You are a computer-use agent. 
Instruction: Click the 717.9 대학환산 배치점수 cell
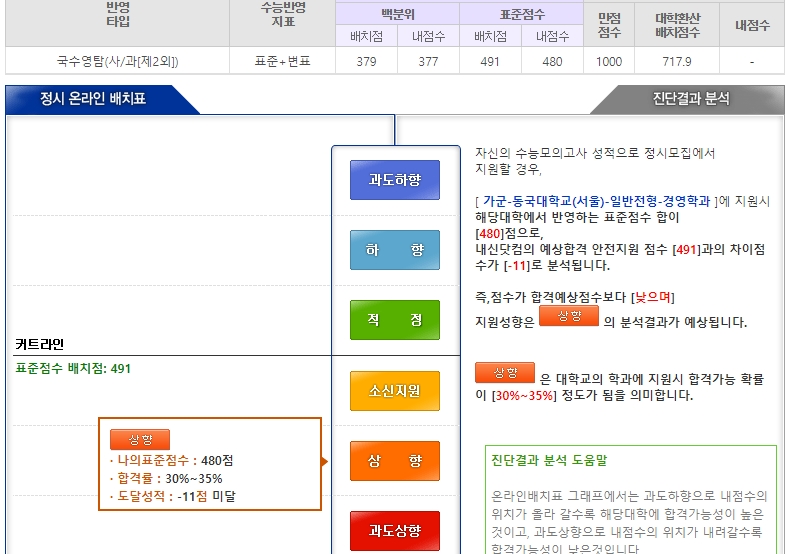pyautogui.click(x=677, y=61)
